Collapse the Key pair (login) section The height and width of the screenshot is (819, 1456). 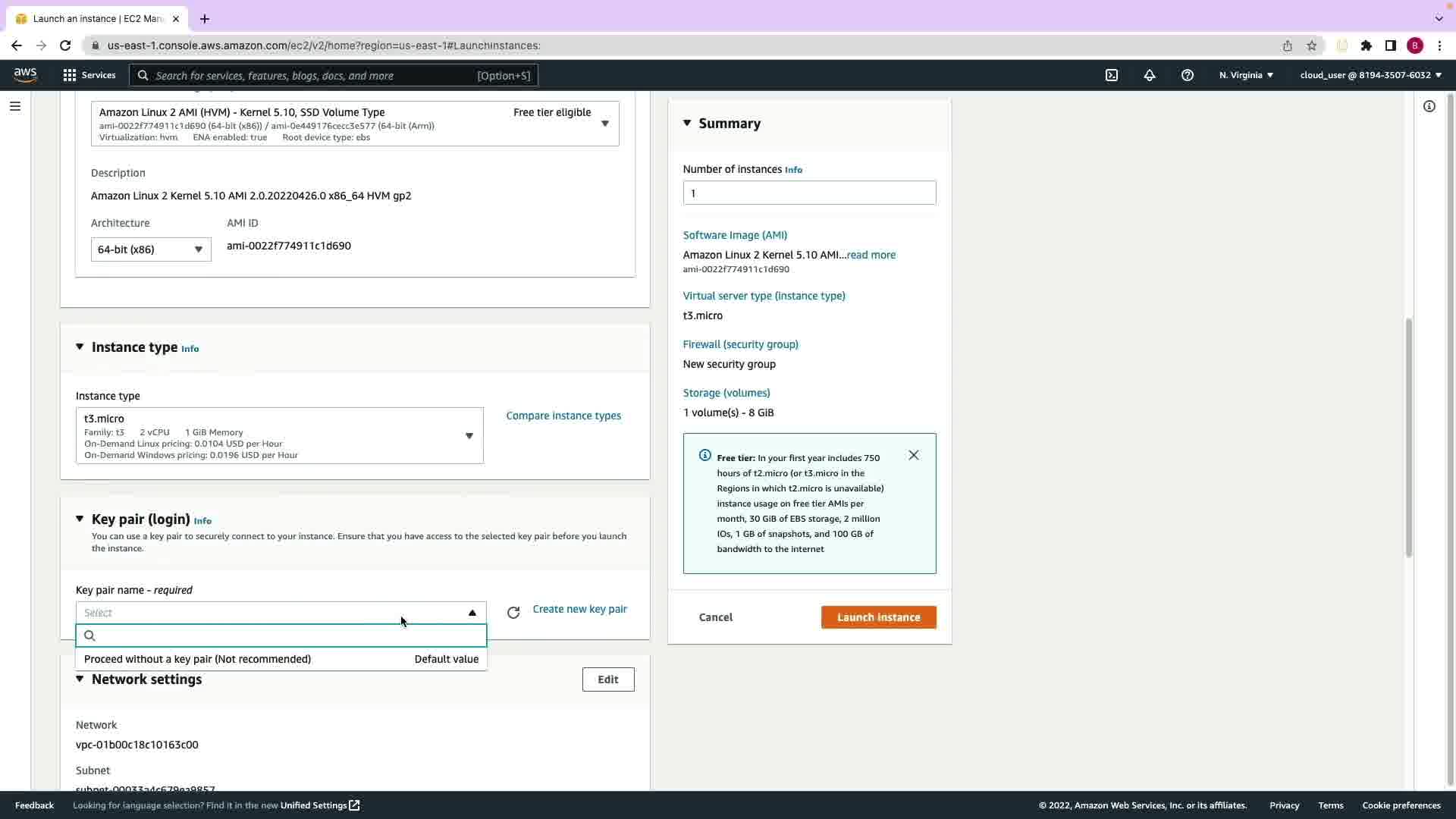(x=80, y=519)
